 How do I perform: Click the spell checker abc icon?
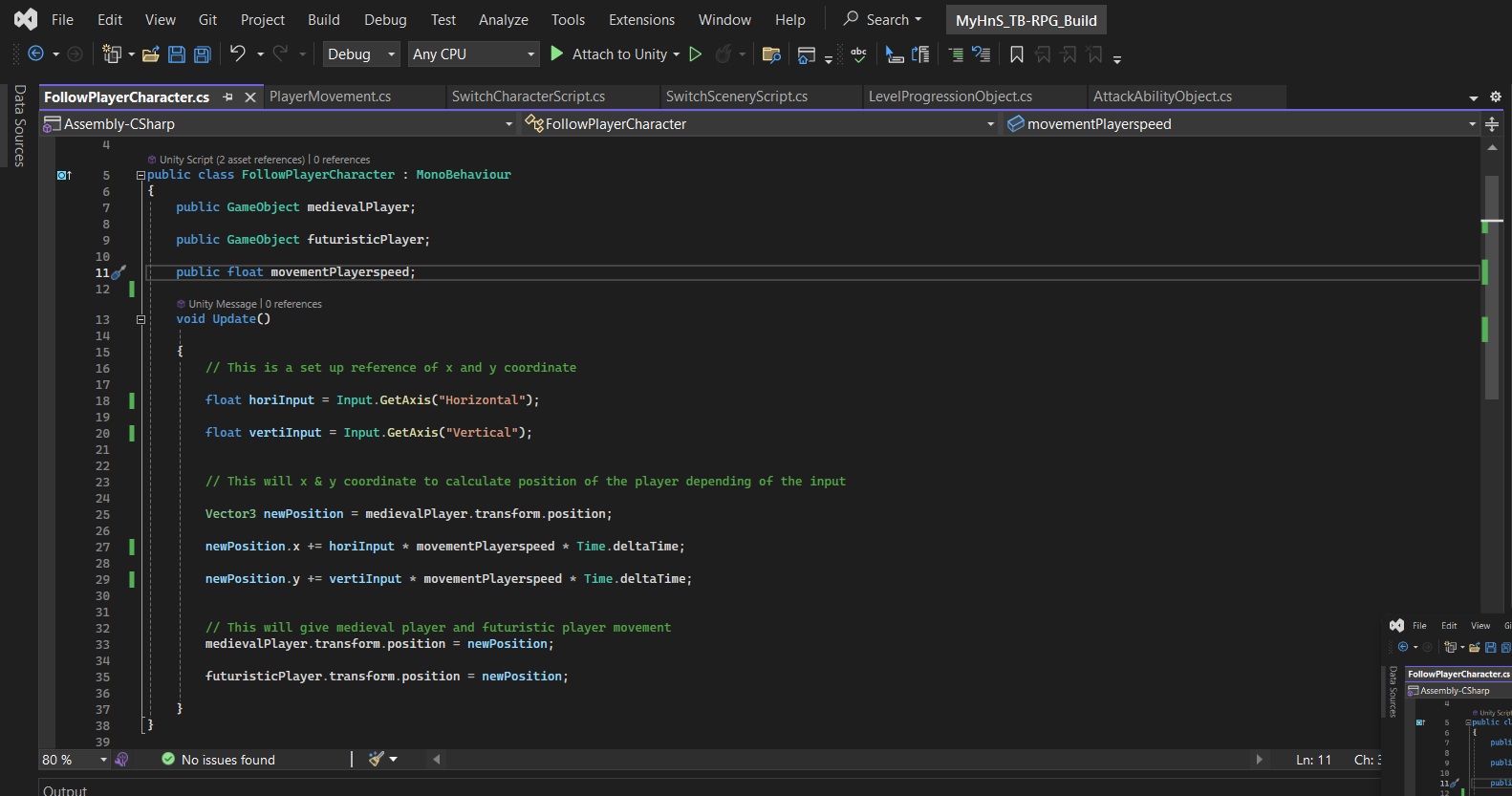(858, 54)
